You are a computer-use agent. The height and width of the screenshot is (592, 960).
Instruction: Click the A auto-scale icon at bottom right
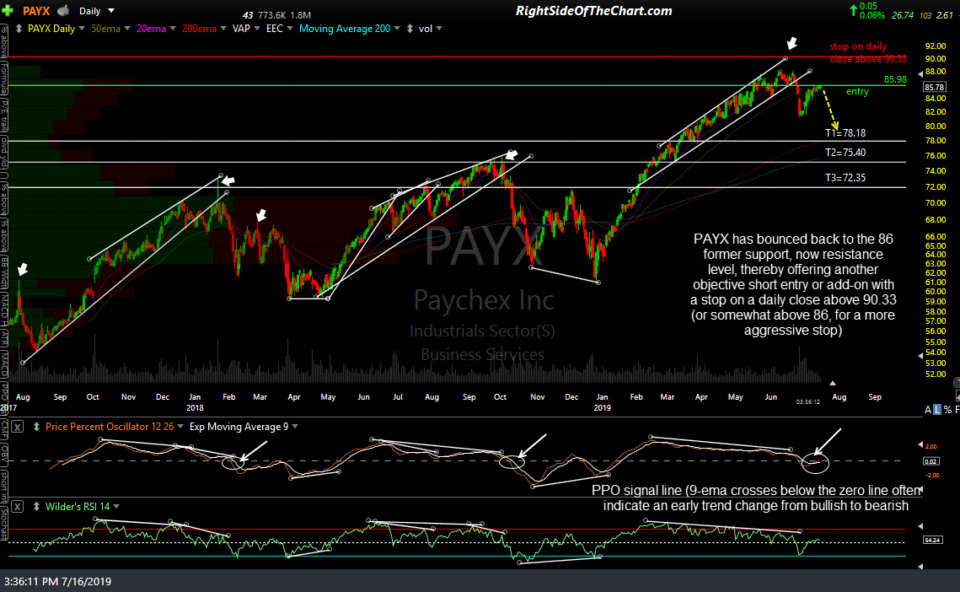928,407
